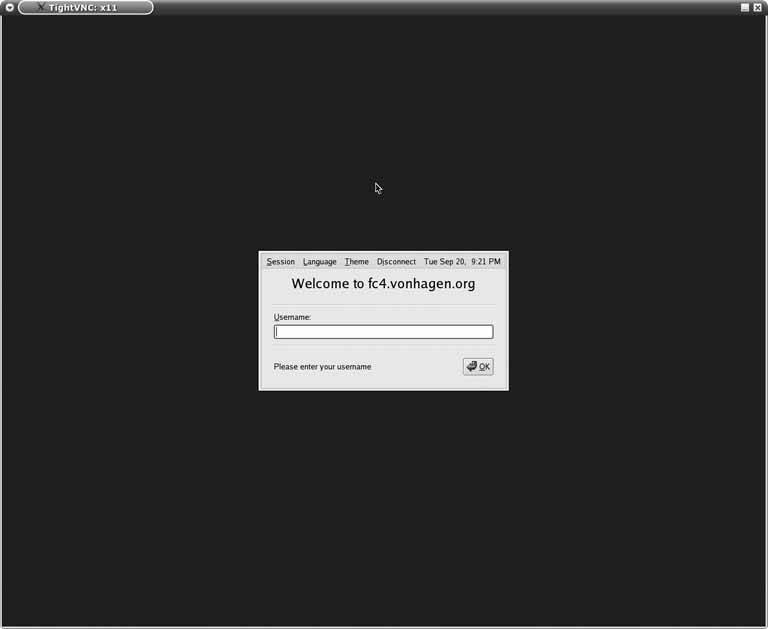This screenshot has width=768, height=629.
Task: Open the window menu button in the title bar
Action: point(9,7)
